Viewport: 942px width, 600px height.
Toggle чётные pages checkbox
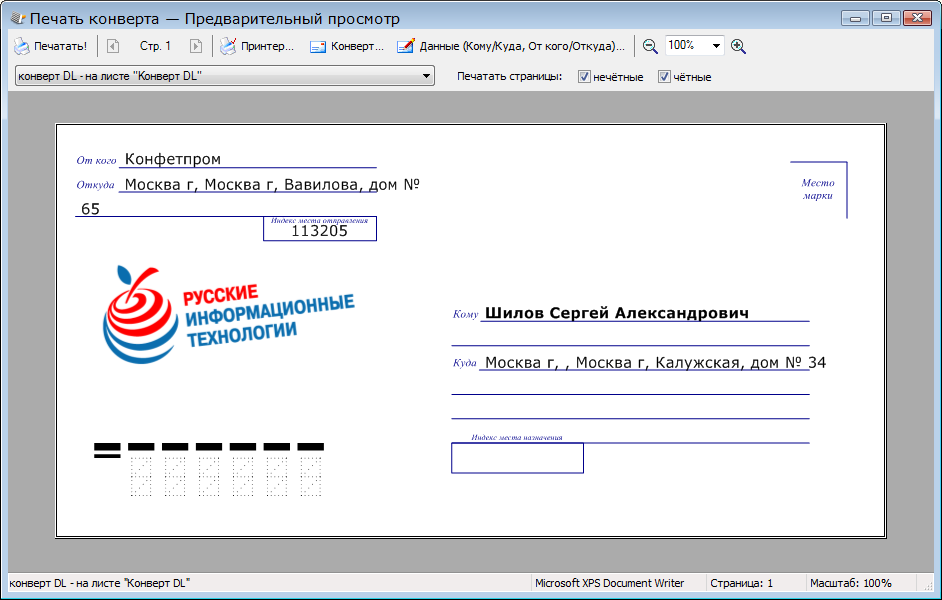coord(664,77)
